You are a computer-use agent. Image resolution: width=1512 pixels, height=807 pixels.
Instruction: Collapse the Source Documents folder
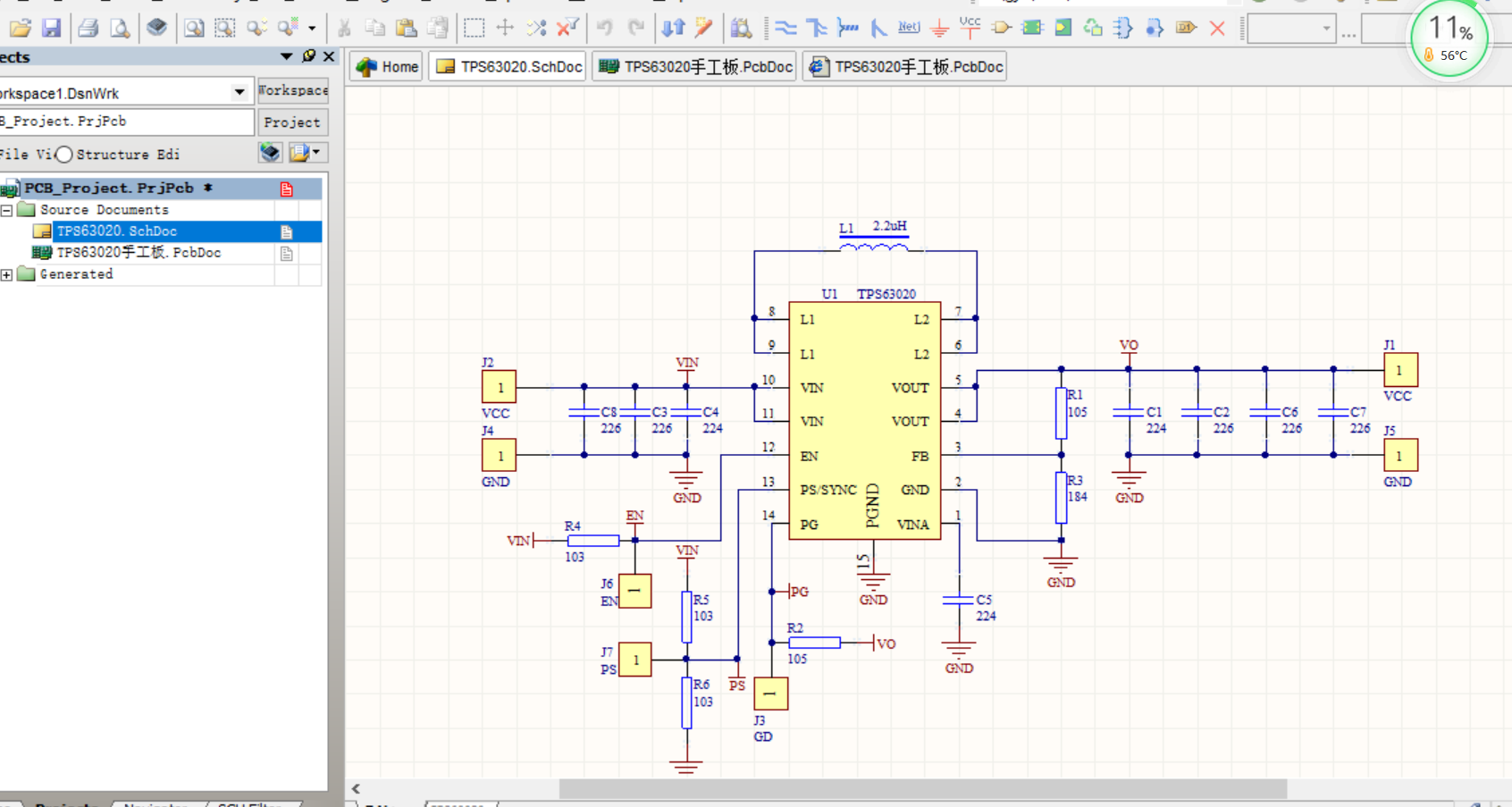(7, 210)
